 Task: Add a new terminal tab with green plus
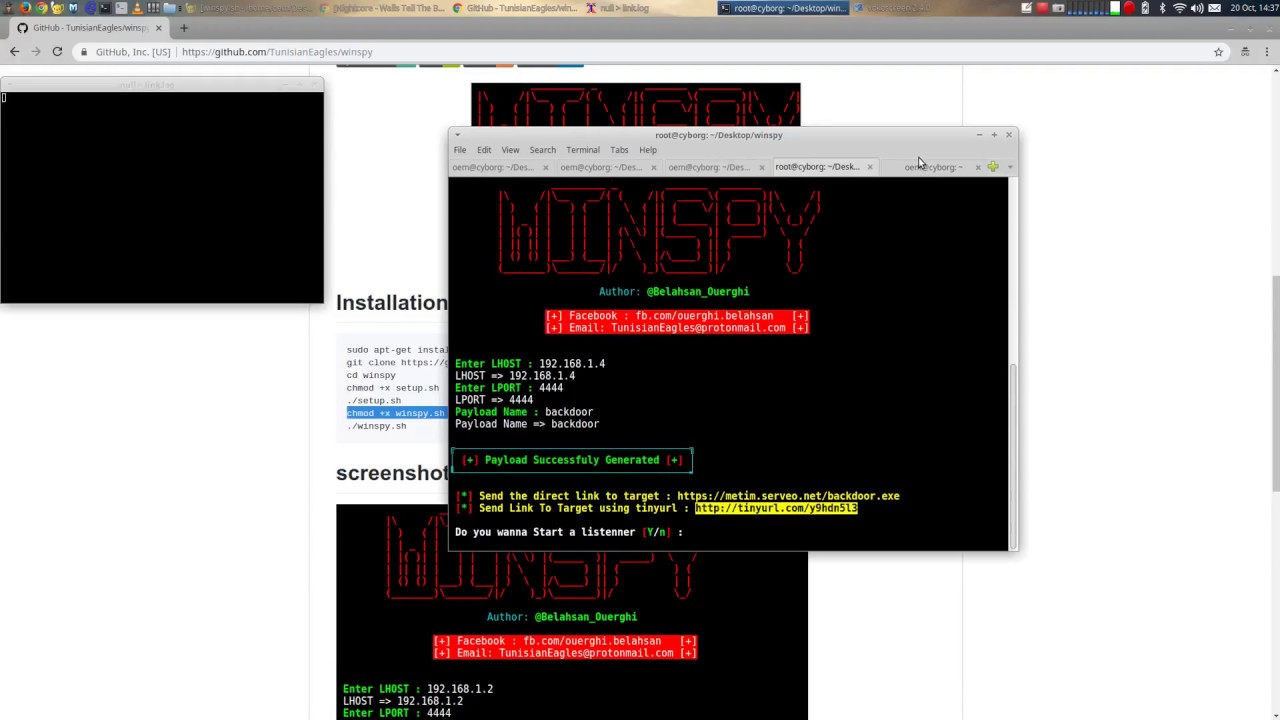tap(993, 167)
